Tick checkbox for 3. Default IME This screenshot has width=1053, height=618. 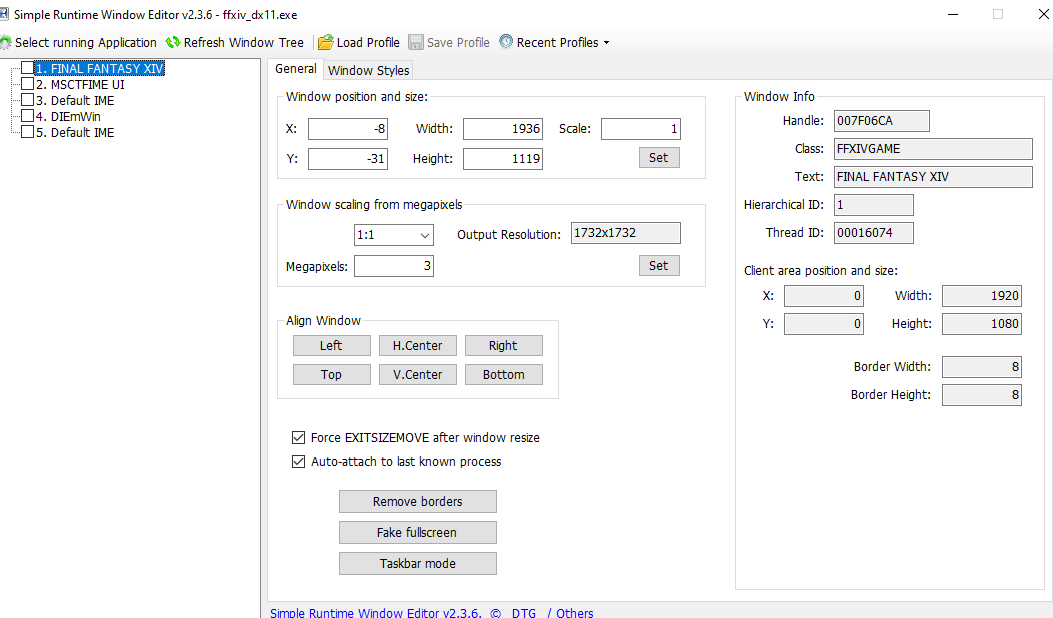tap(28, 100)
